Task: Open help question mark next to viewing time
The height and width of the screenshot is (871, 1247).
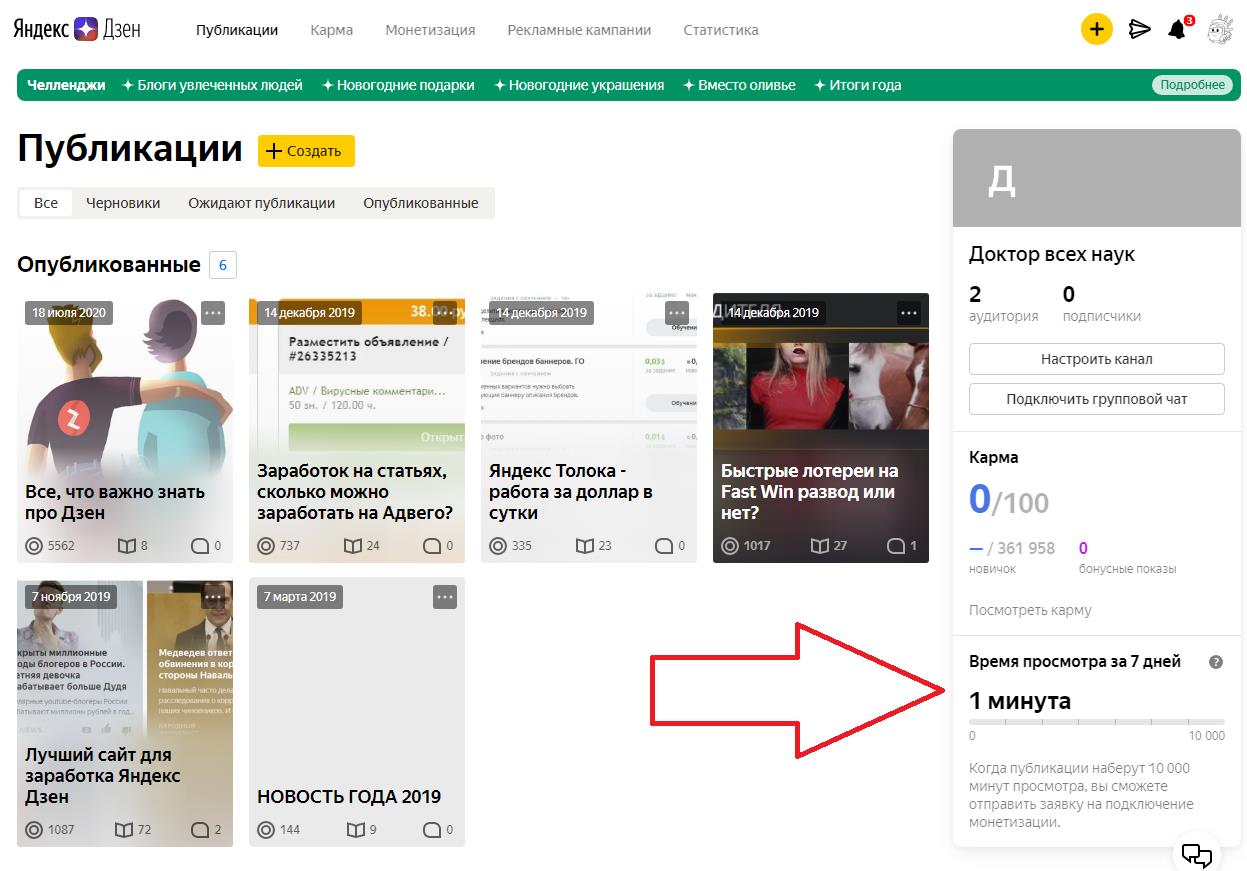Action: point(1216,662)
